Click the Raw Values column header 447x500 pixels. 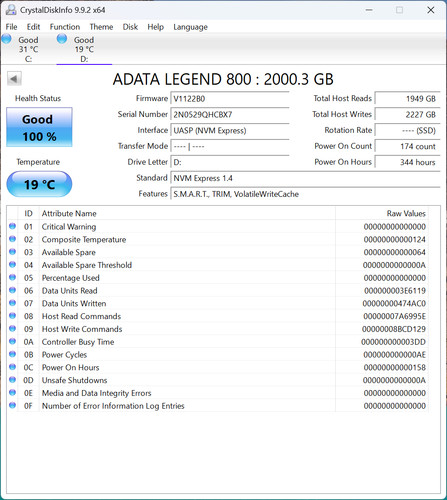point(382,213)
